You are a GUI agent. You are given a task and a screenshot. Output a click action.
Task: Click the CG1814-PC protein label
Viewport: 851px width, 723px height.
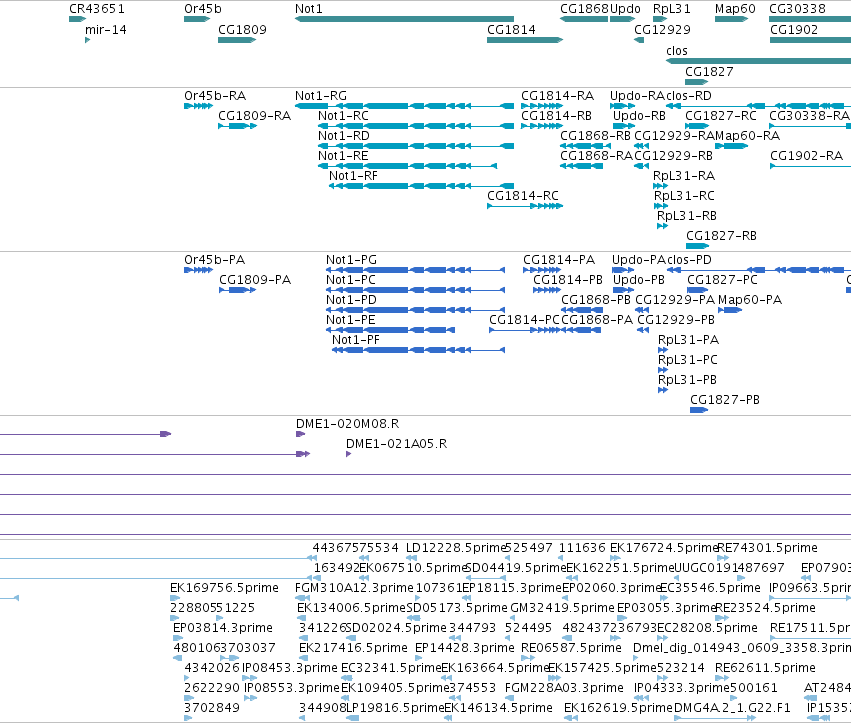[524, 320]
